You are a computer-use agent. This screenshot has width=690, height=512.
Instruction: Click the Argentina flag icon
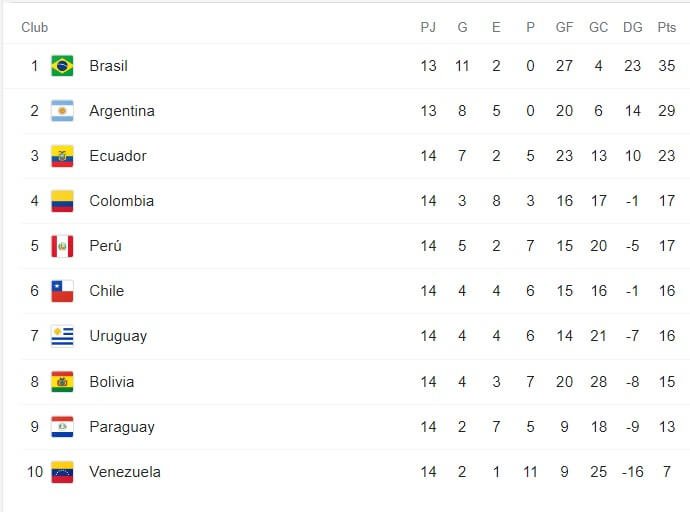click(62, 111)
